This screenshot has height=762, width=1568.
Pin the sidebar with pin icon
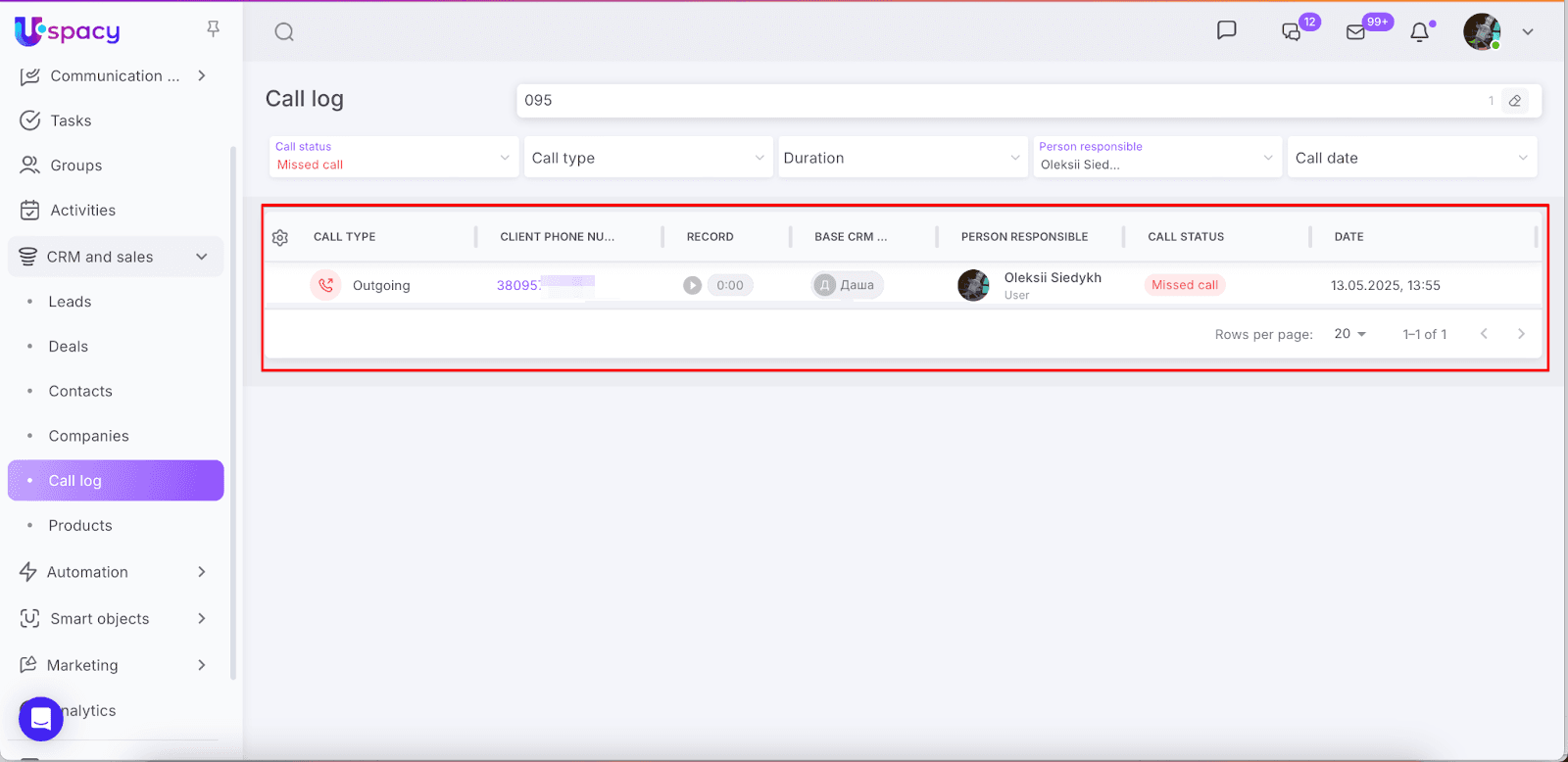[x=213, y=29]
